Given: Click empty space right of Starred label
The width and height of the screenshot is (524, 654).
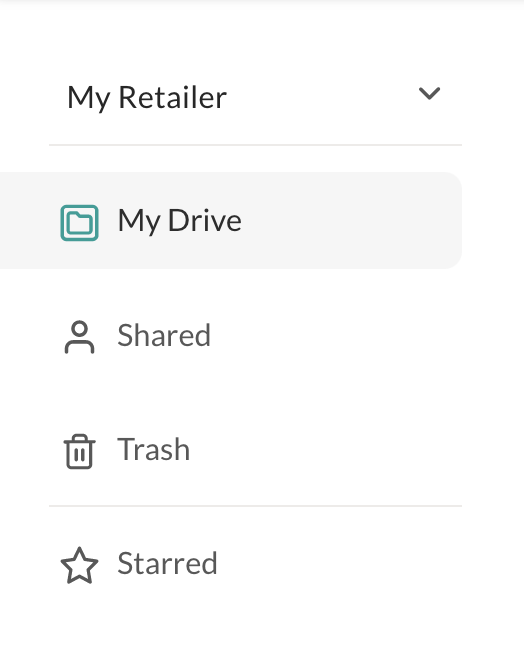Looking at the screenshot, I should 340,563.
